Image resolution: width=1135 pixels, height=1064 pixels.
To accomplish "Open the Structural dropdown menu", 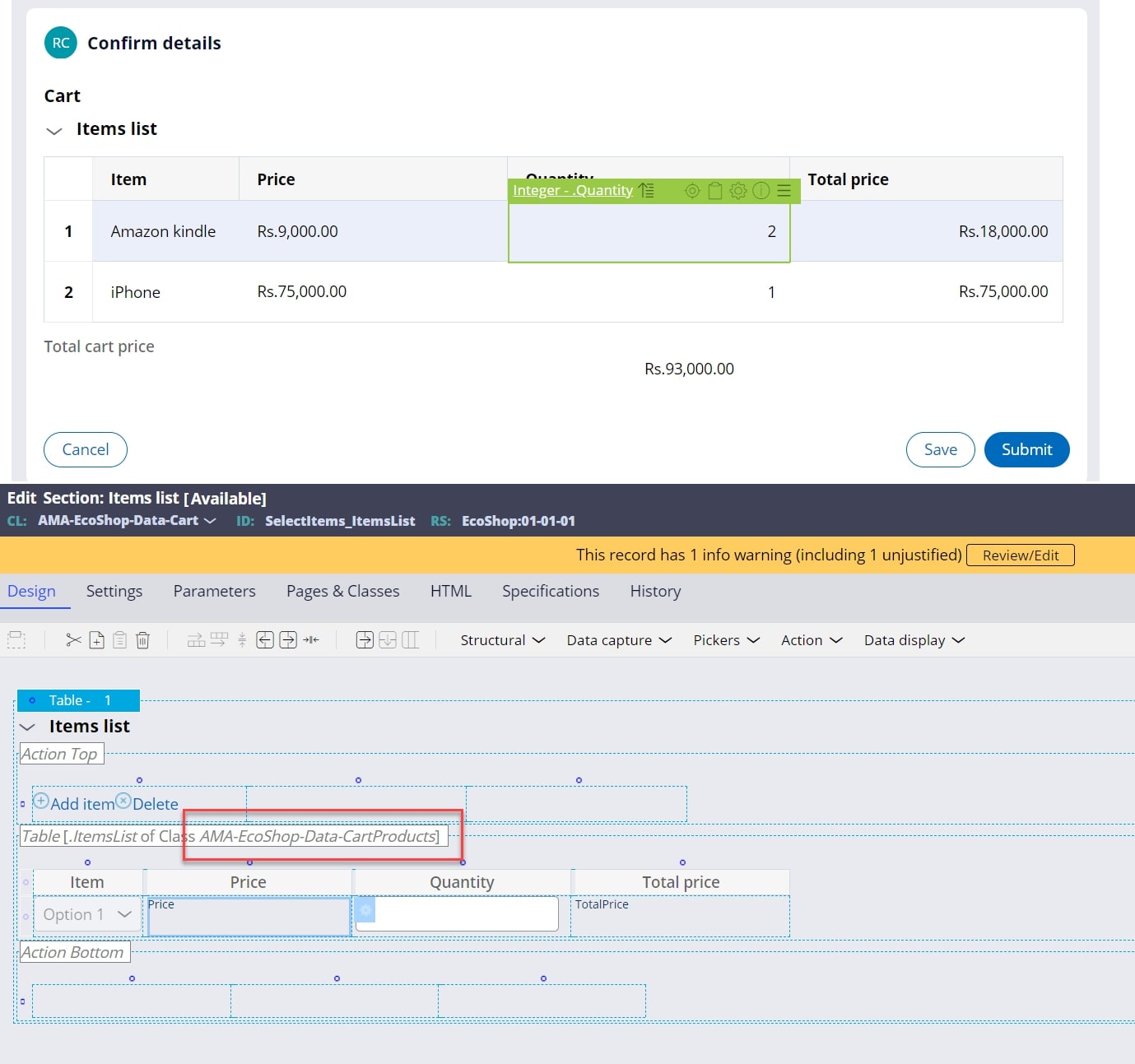I will coord(502,640).
